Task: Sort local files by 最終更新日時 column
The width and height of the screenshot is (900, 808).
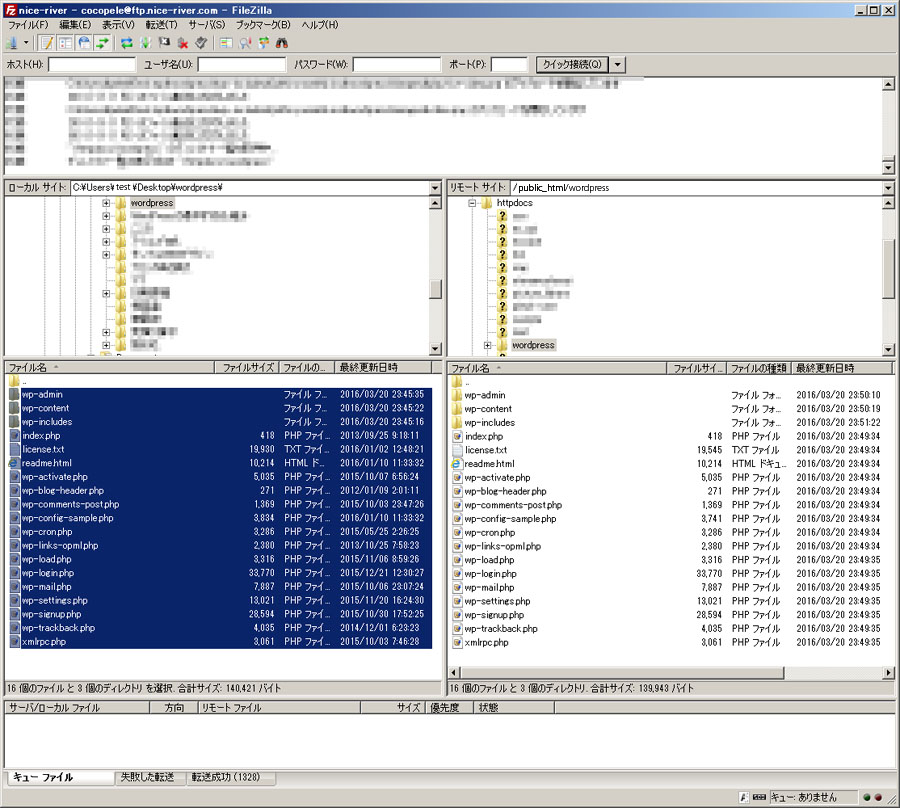Action: 383,367
